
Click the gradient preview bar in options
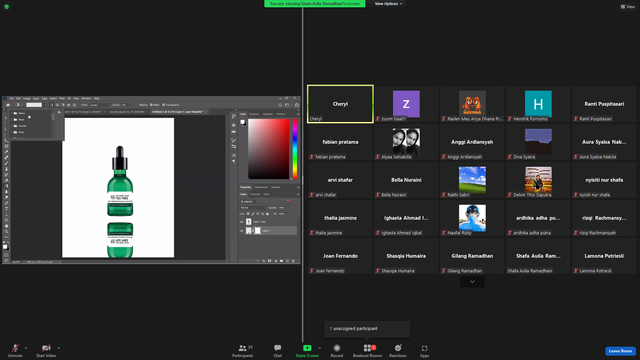34,105
